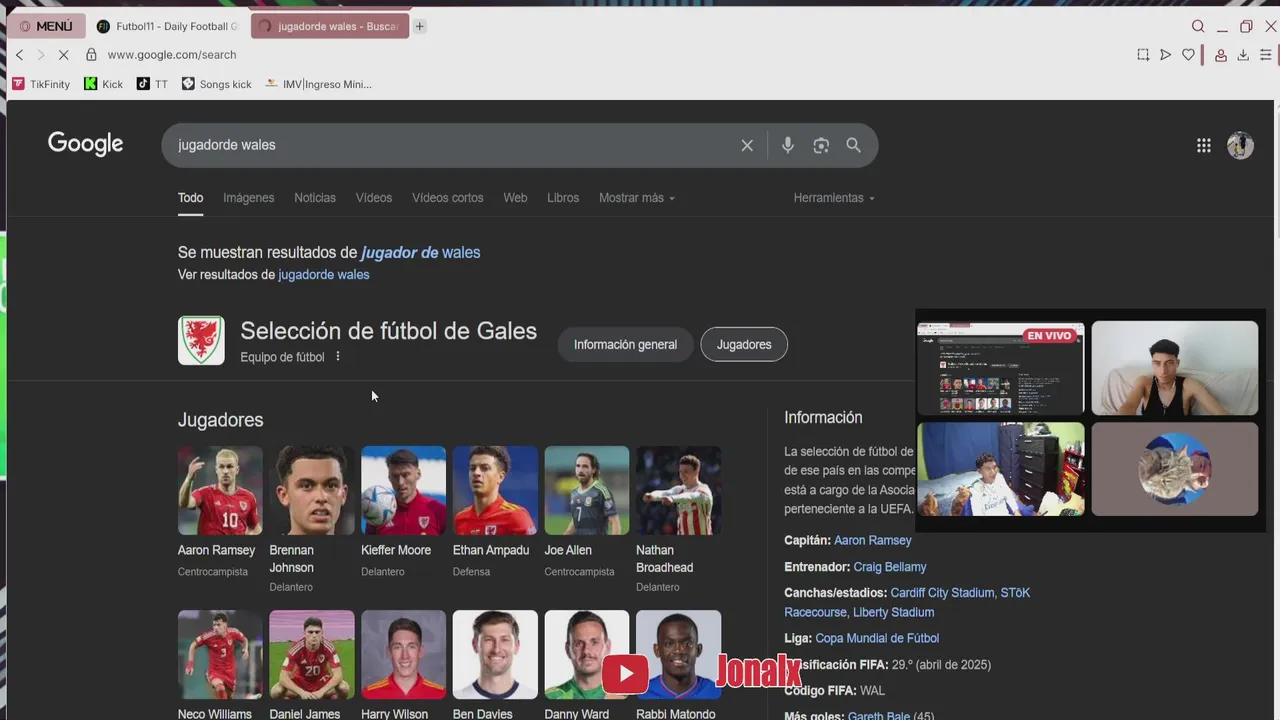Click the corrected jugador de wales link

coord(420,252)
